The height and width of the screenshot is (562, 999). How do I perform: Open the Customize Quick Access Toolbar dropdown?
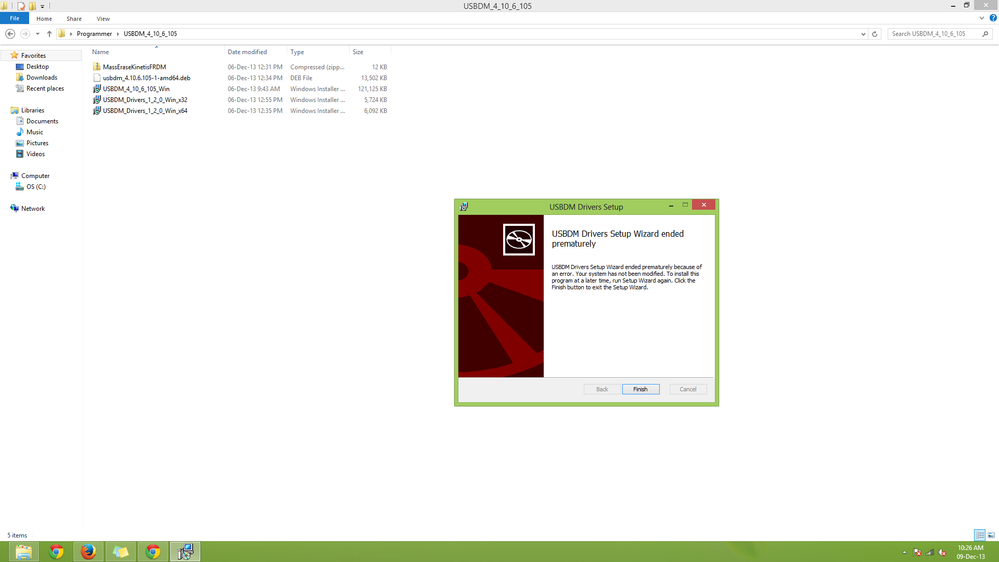(x=42, y=6)
